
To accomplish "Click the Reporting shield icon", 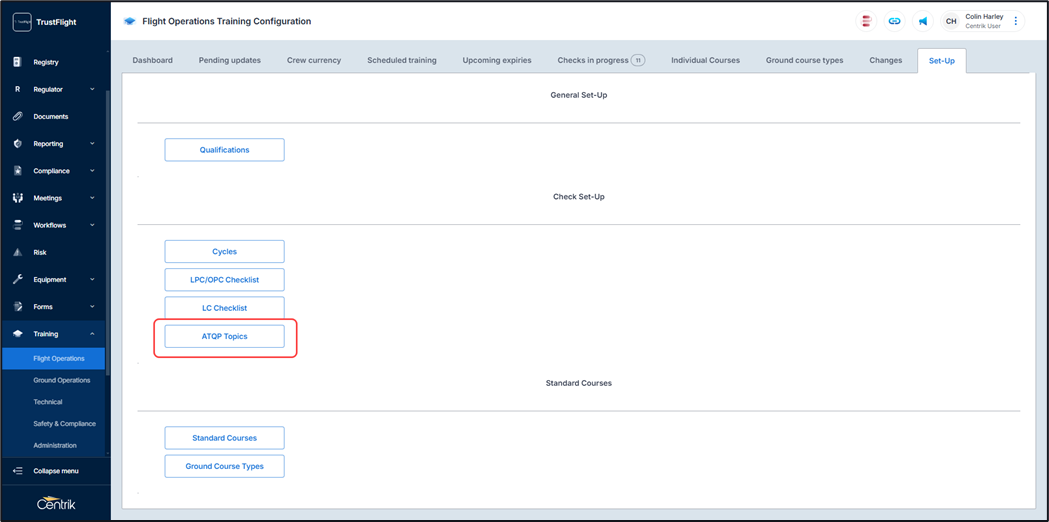I will click(18, 143).
